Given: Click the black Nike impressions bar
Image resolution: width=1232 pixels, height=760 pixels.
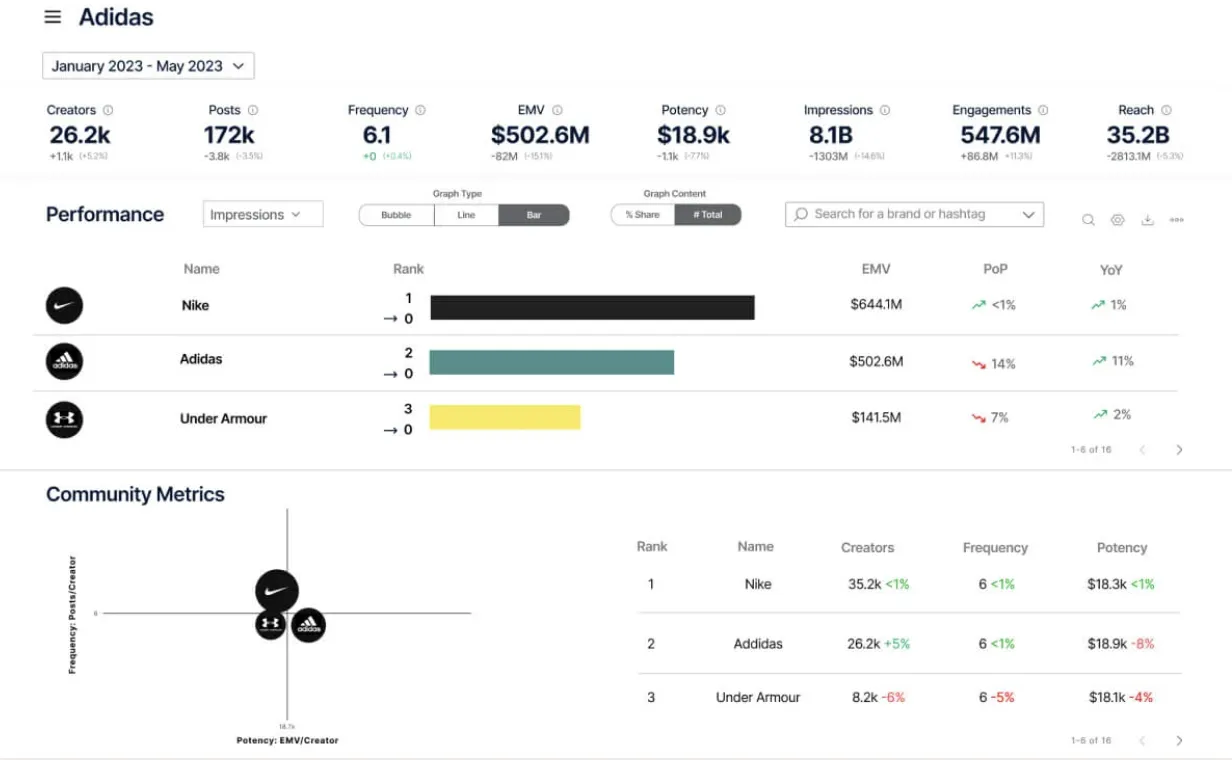Looking at the screenshot, I should tap(592, 307).
